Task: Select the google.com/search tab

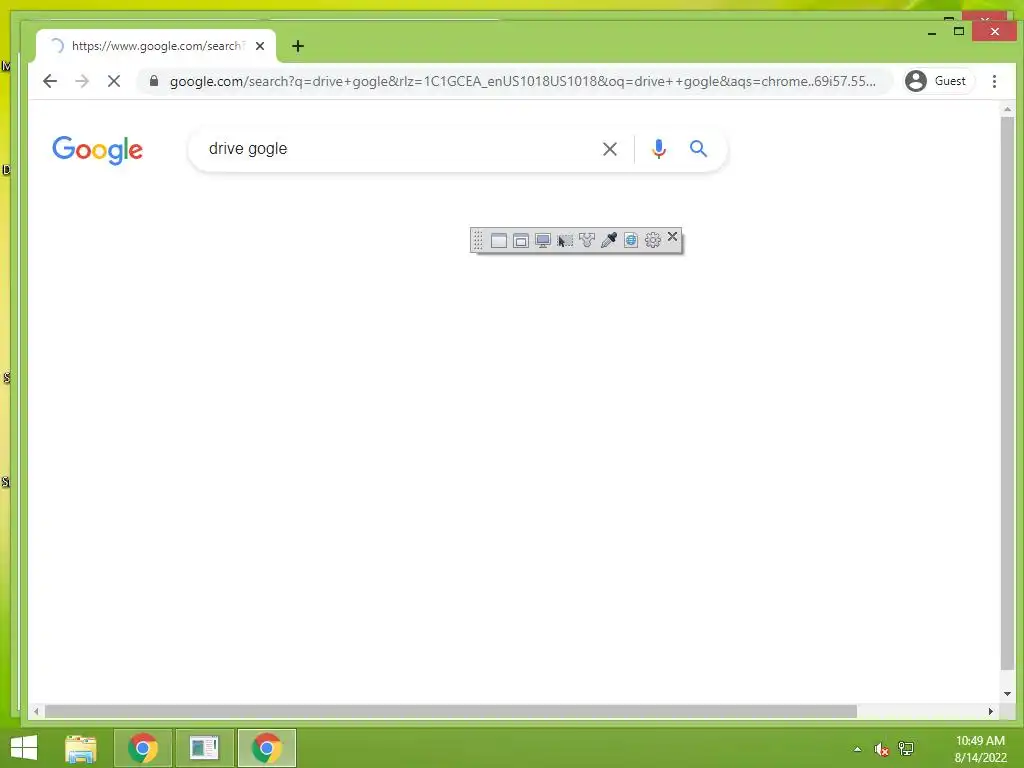Action: pos(155,46)
